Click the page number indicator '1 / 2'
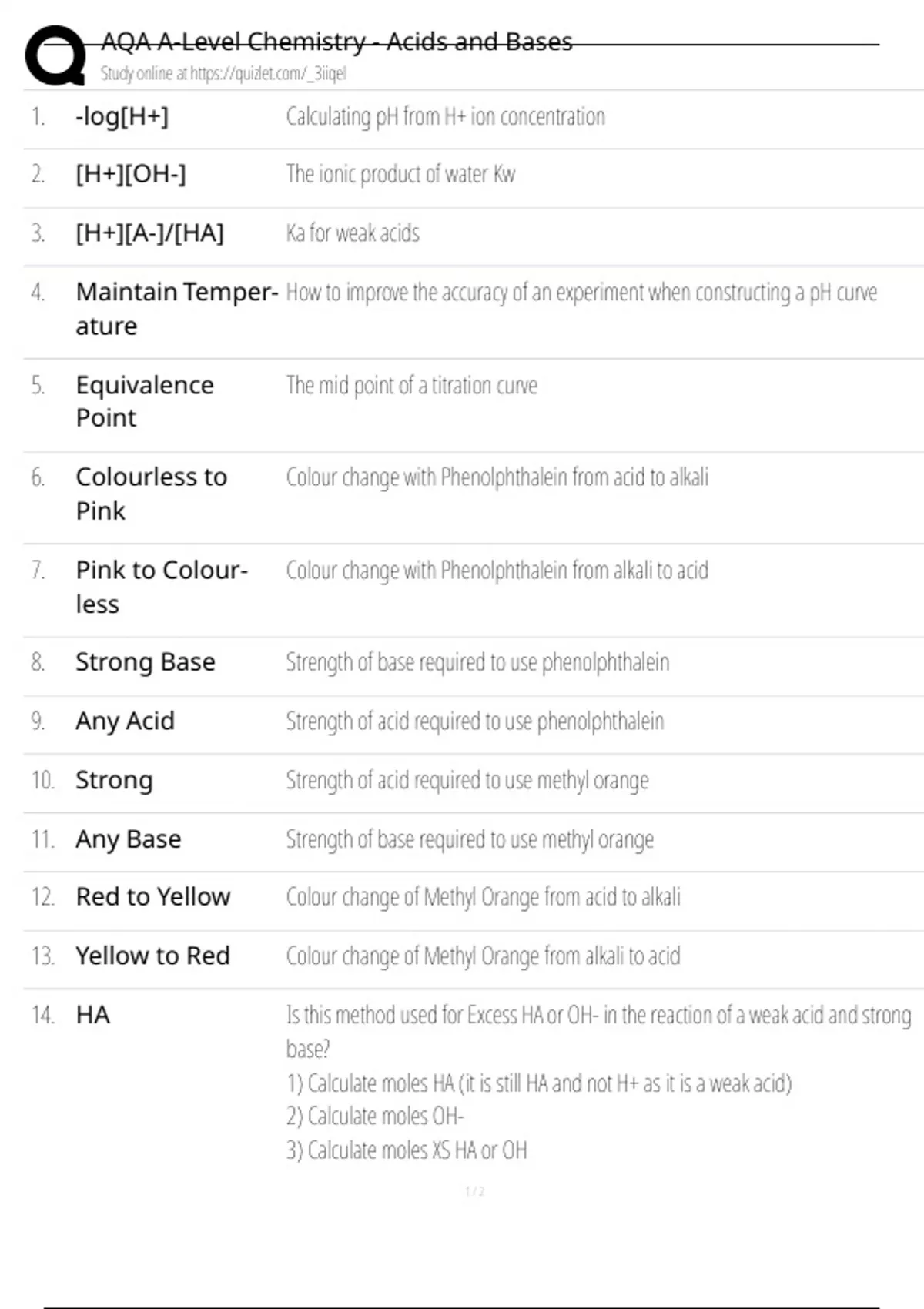Viewport: 924px width, 1309px height. tap(474, 1191)
